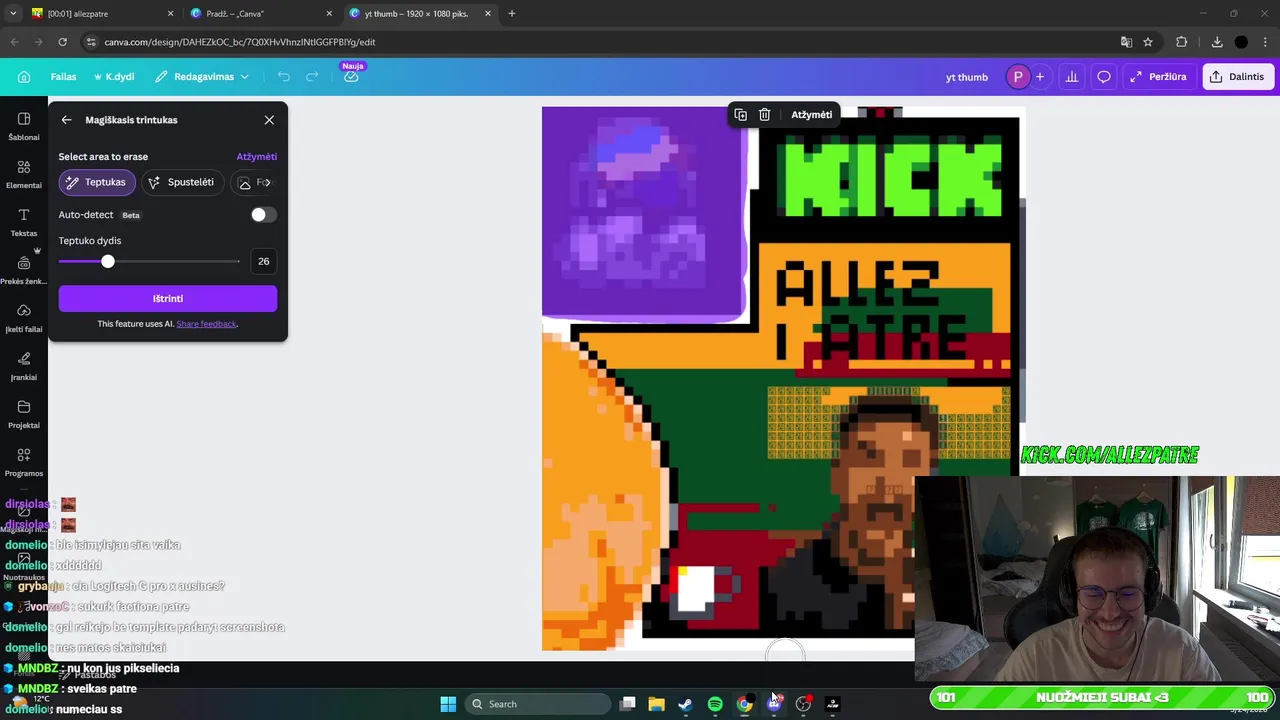Reload the page
This screenshot has height=720, width=1280.
click(63, 42)
